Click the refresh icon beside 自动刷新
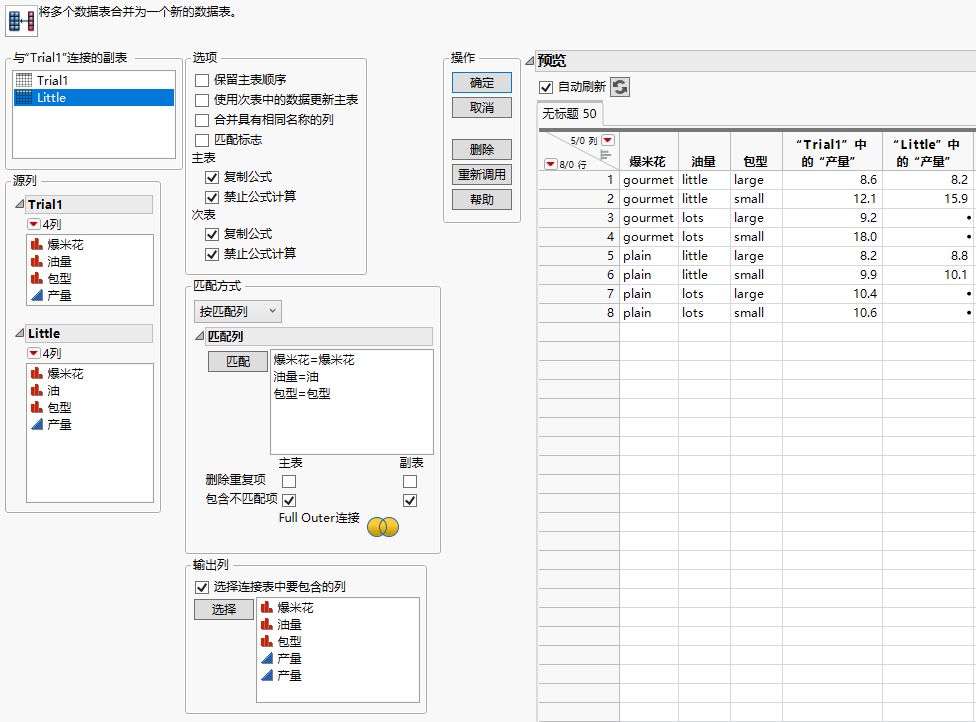 point(621,87)
